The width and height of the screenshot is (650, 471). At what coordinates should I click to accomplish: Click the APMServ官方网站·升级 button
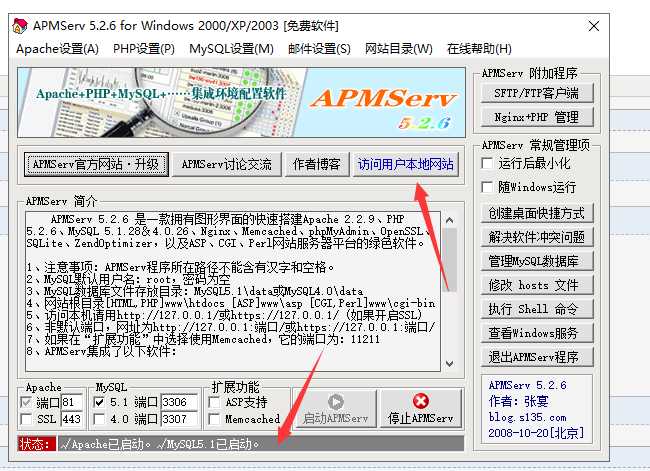96,164
